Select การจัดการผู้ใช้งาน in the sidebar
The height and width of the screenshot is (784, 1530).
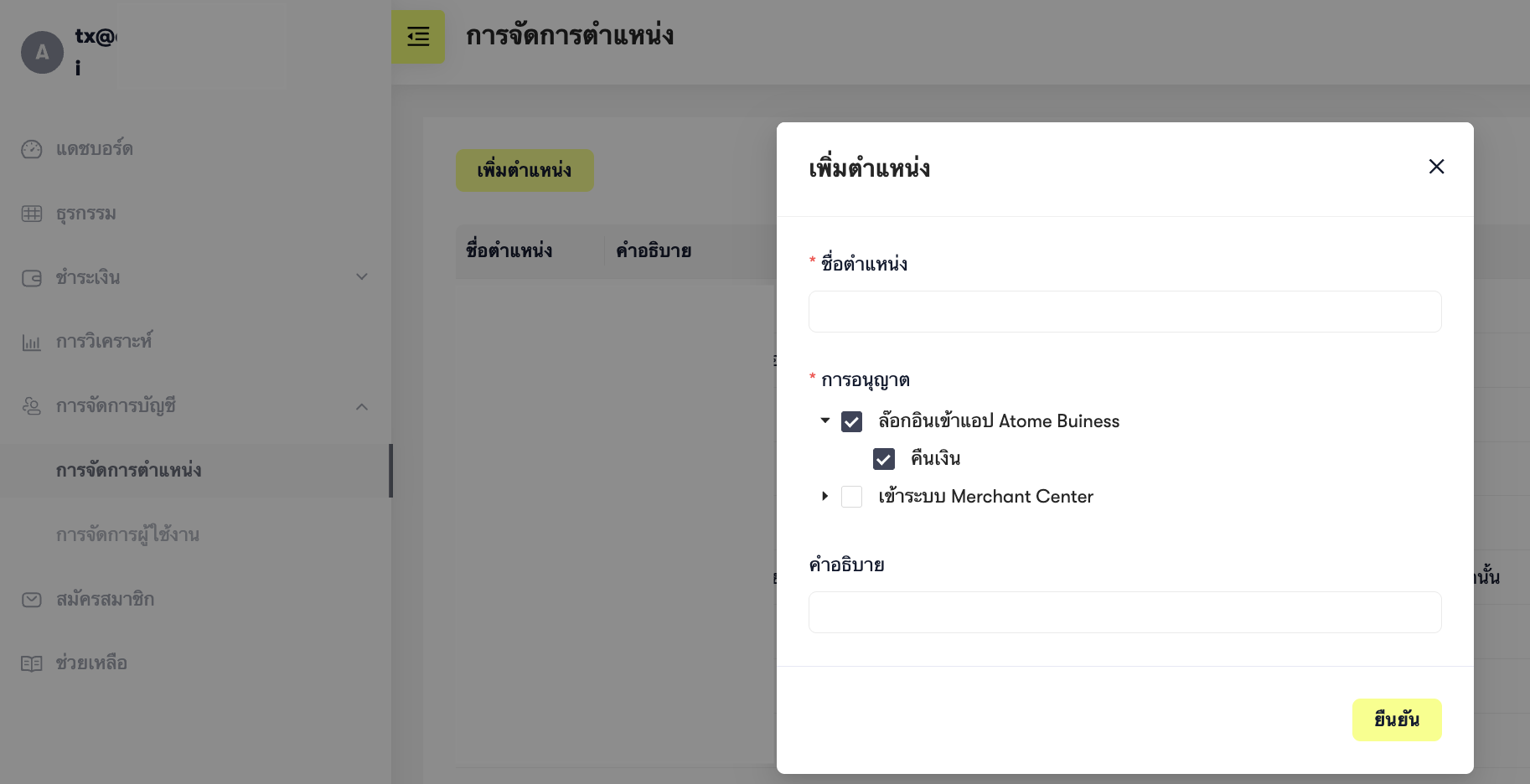click(128, 534)
